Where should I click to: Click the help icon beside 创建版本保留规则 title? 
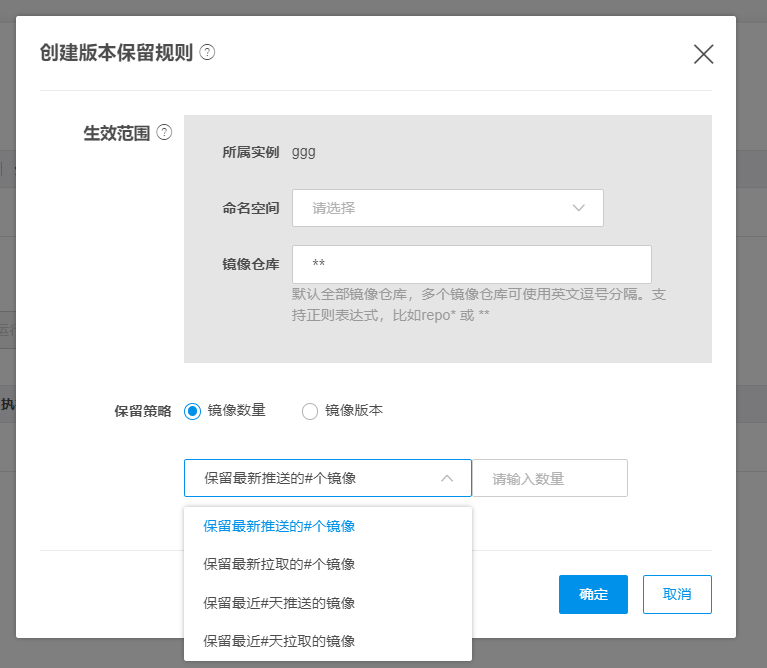(x=207, y=53)
